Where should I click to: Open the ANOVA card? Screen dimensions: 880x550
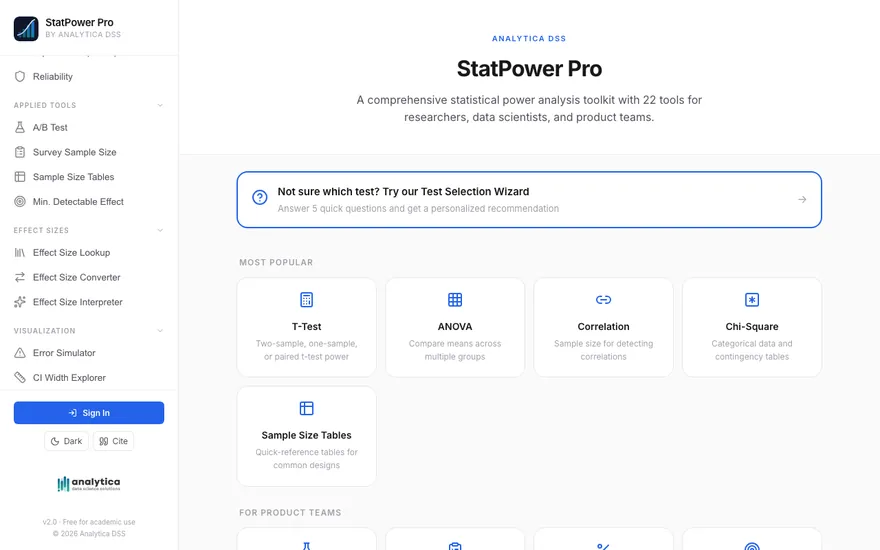click(455, 327)
